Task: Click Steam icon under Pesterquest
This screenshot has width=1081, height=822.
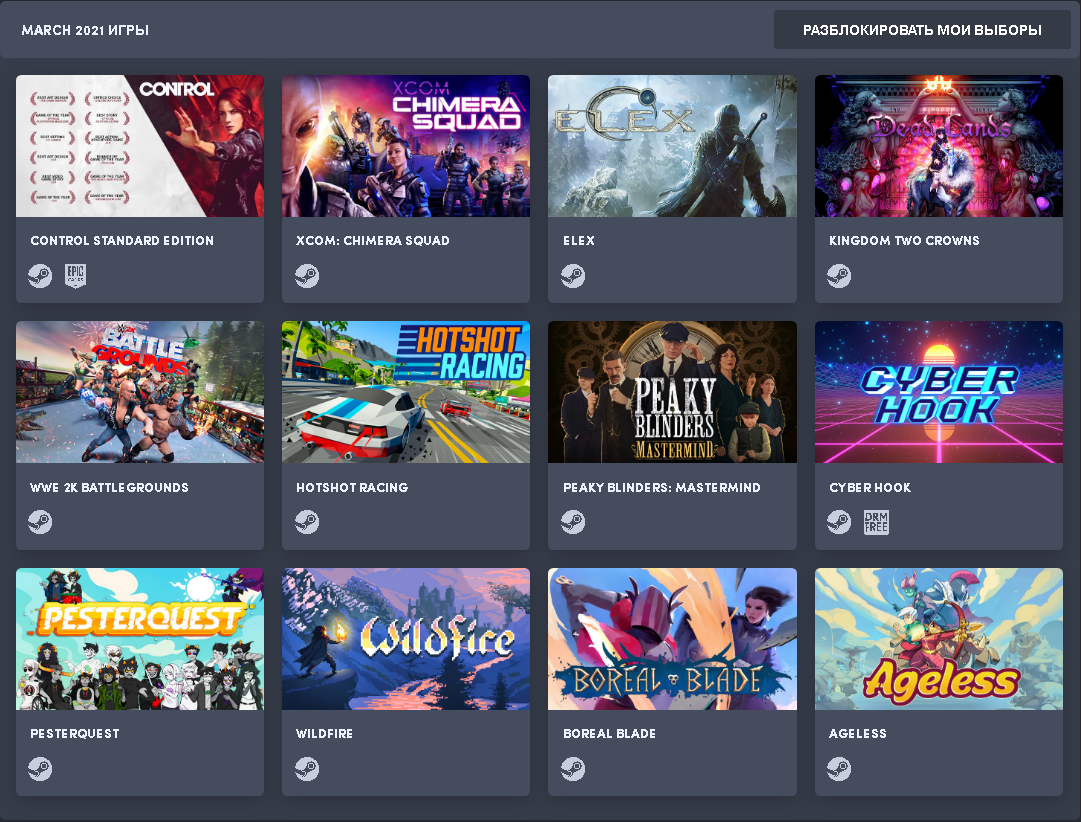Action: coord(40,768)
